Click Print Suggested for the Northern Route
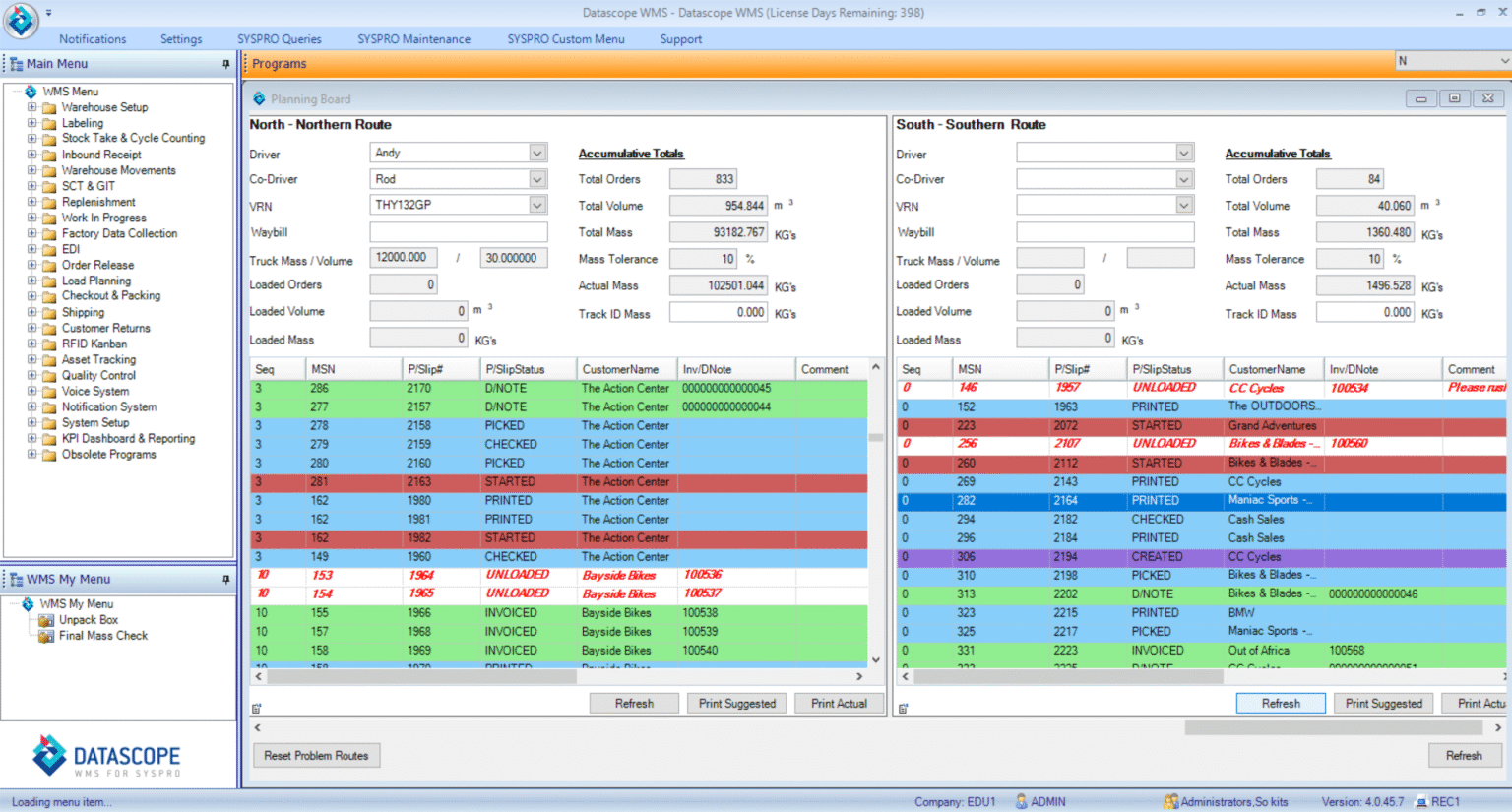1512x812 pixels. coord(736,703)
